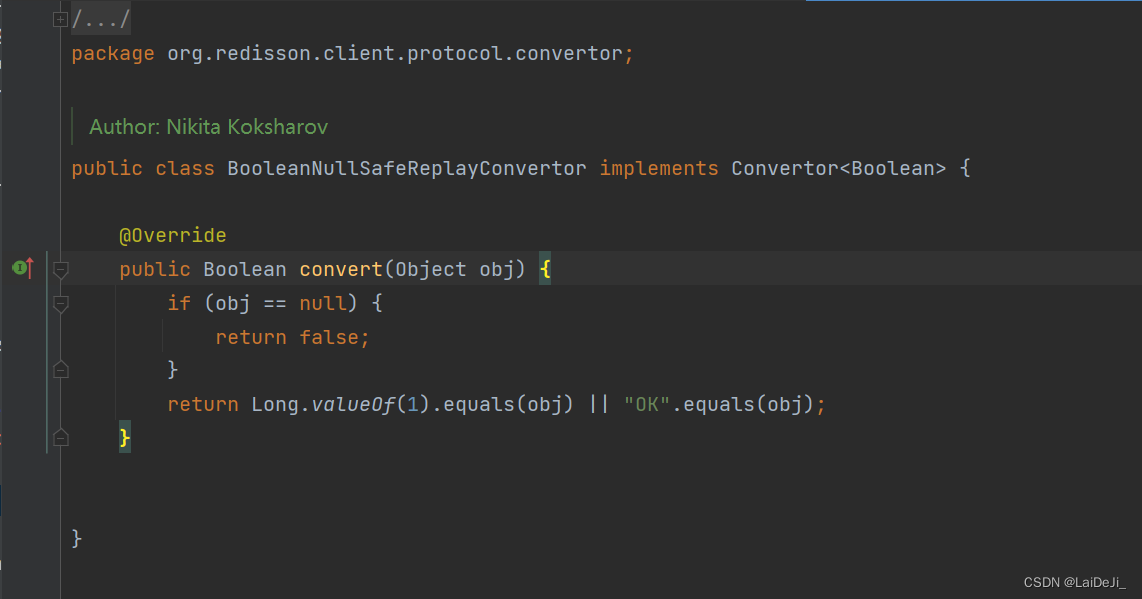
Task: Click the folded /.../ comment placeholder text
Action: click(x=101, y=19)
